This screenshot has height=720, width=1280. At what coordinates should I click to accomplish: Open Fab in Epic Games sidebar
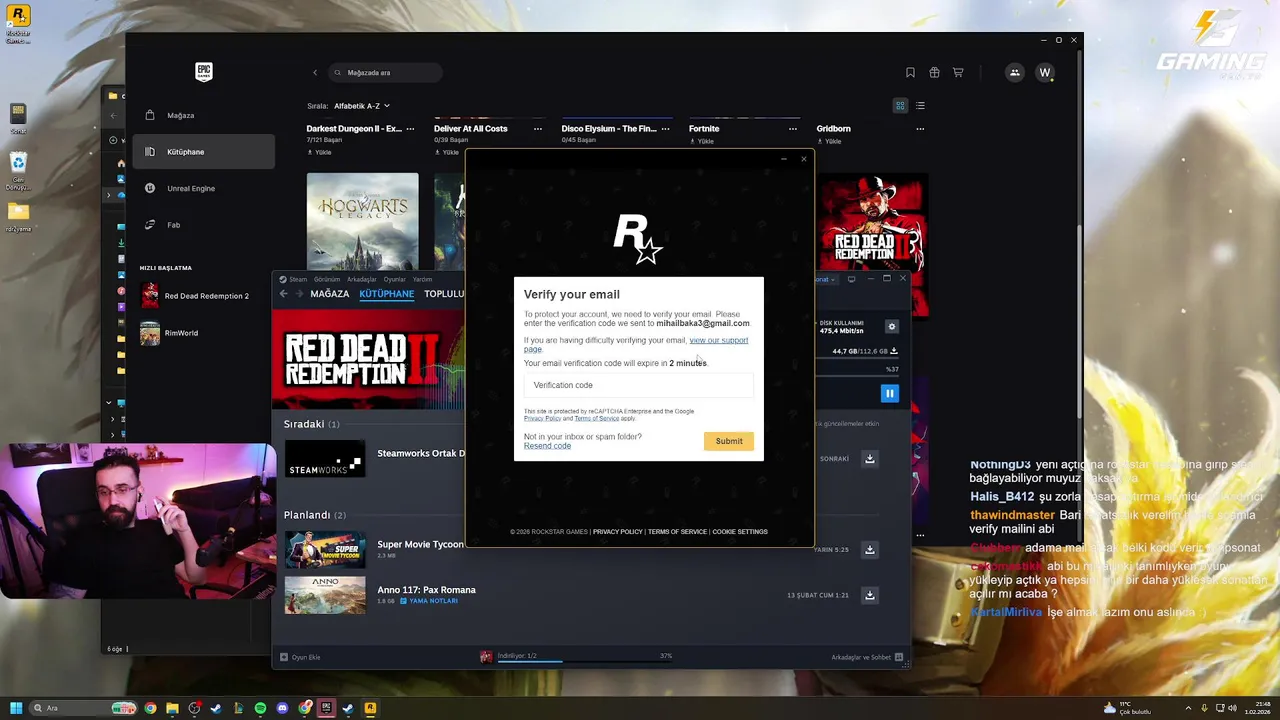tap(203, 225)
